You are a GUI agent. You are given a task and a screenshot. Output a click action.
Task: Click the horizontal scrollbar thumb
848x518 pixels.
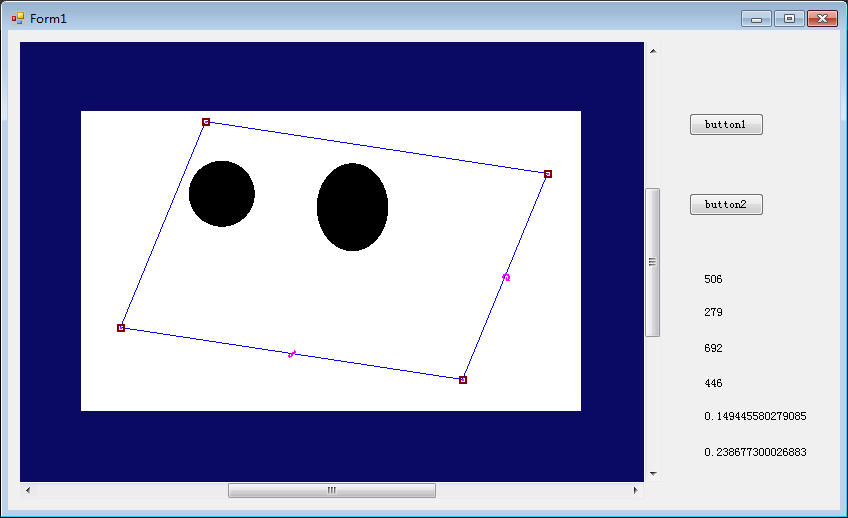(332, 490)
